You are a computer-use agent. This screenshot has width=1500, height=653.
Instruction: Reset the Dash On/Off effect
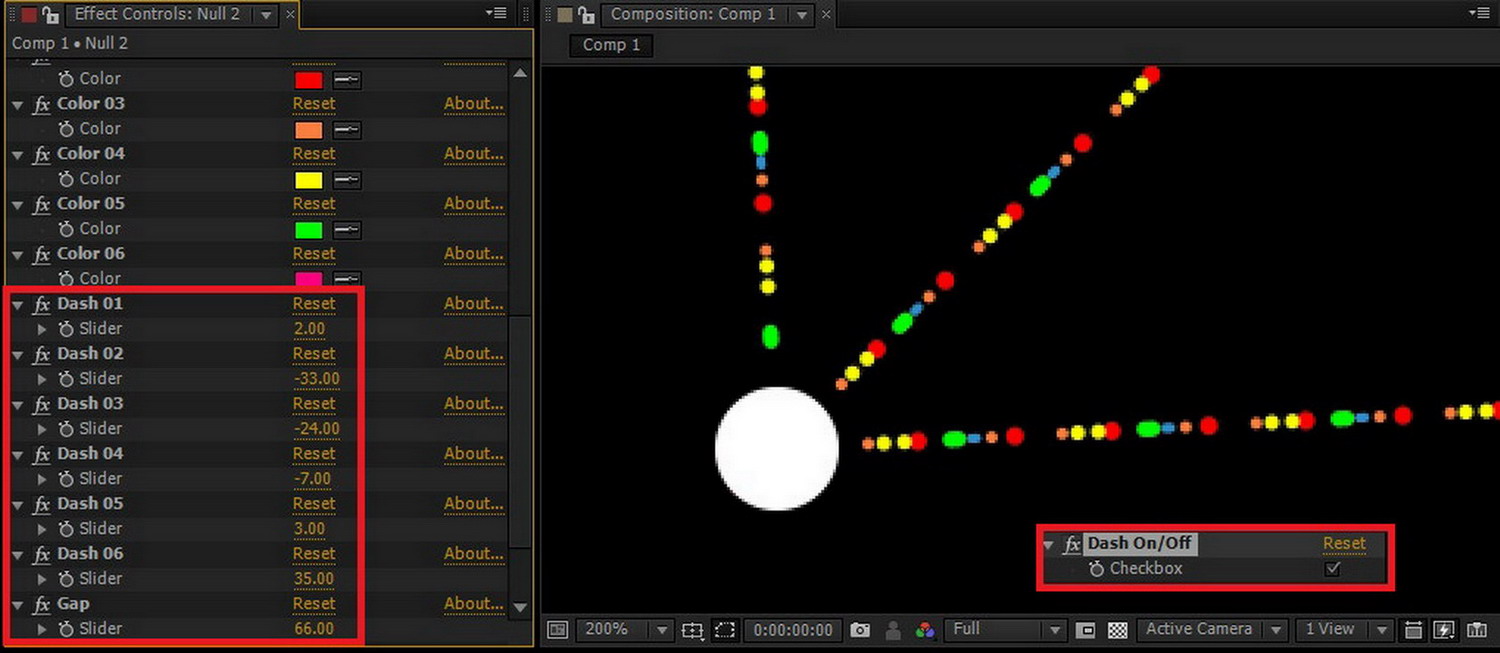[x=1344, y=544]
